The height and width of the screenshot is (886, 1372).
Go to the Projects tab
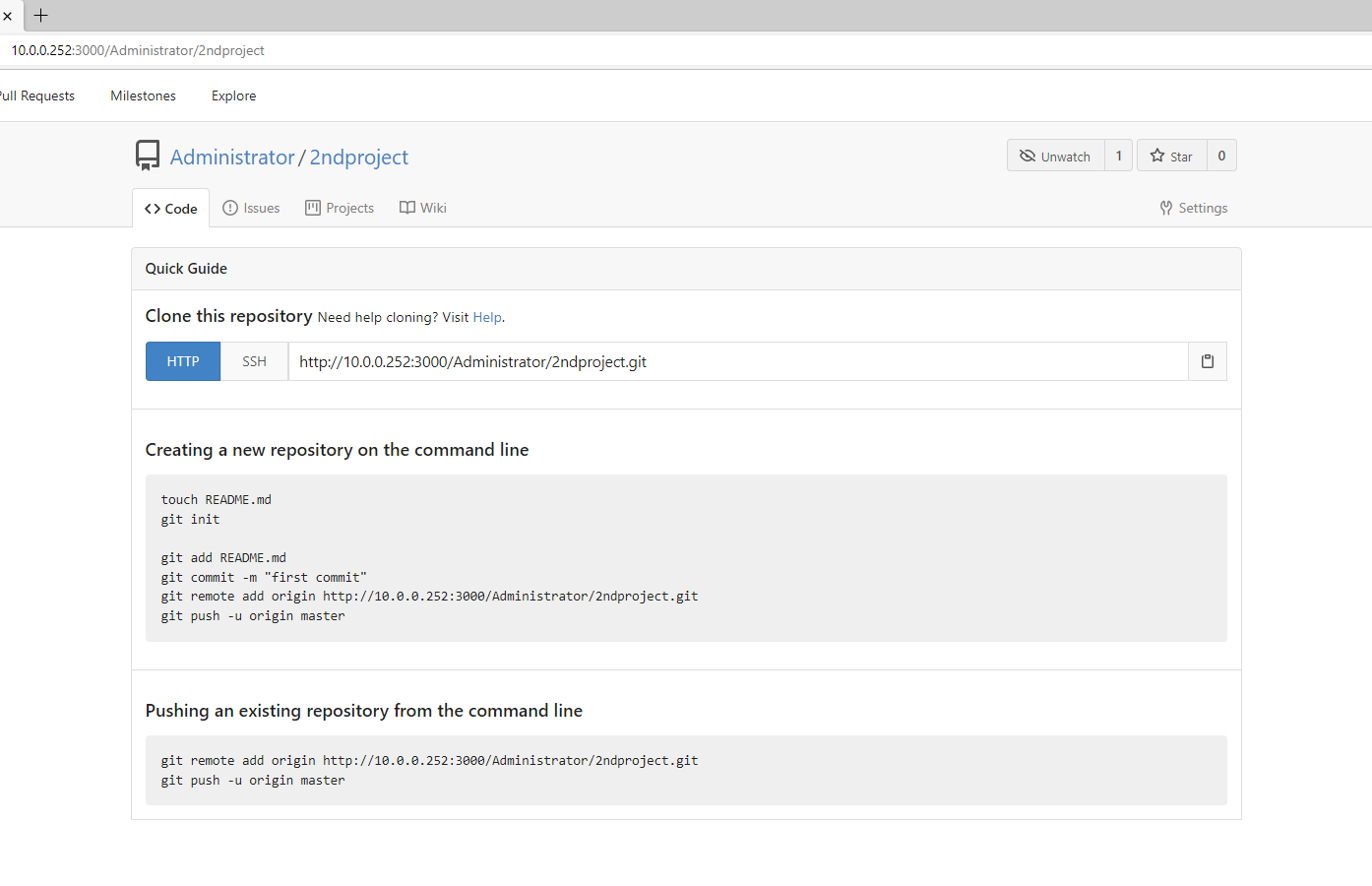tap(340, 209)
